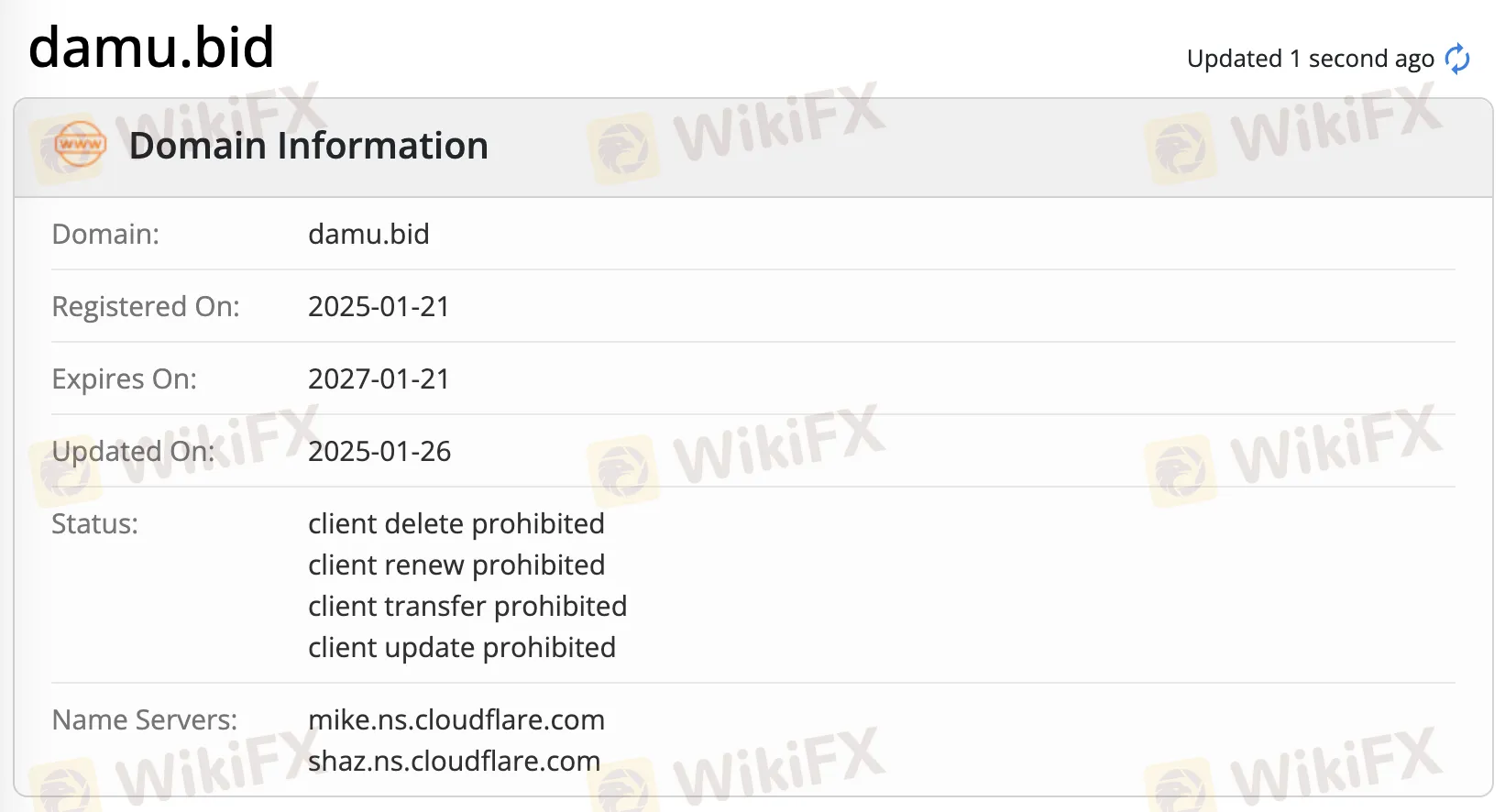Click the Name Servers label
The width and height of the screenshot is (1505, 812).
click(145, 719)
